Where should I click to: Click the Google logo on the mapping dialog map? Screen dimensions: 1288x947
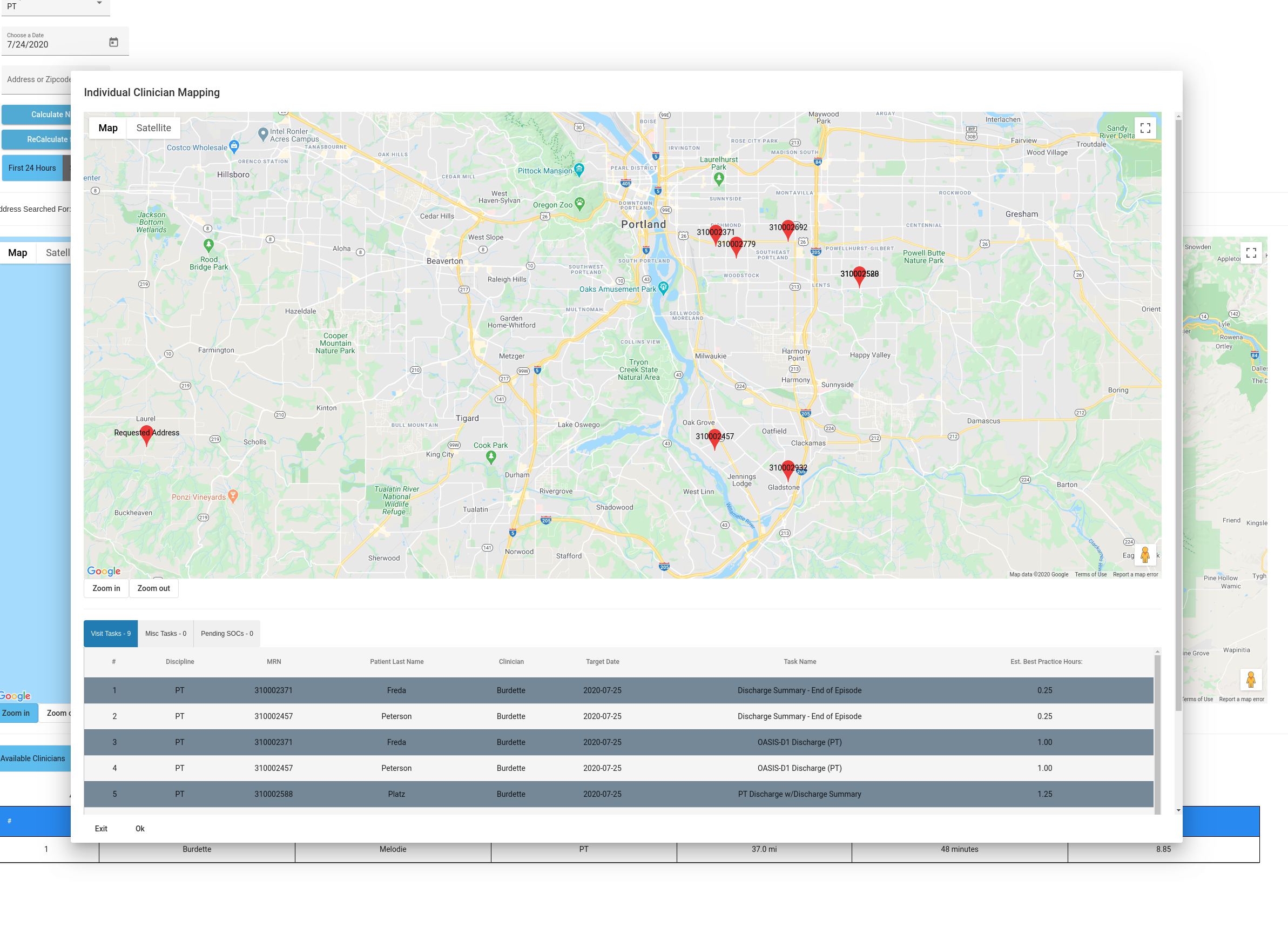[103, 571]
